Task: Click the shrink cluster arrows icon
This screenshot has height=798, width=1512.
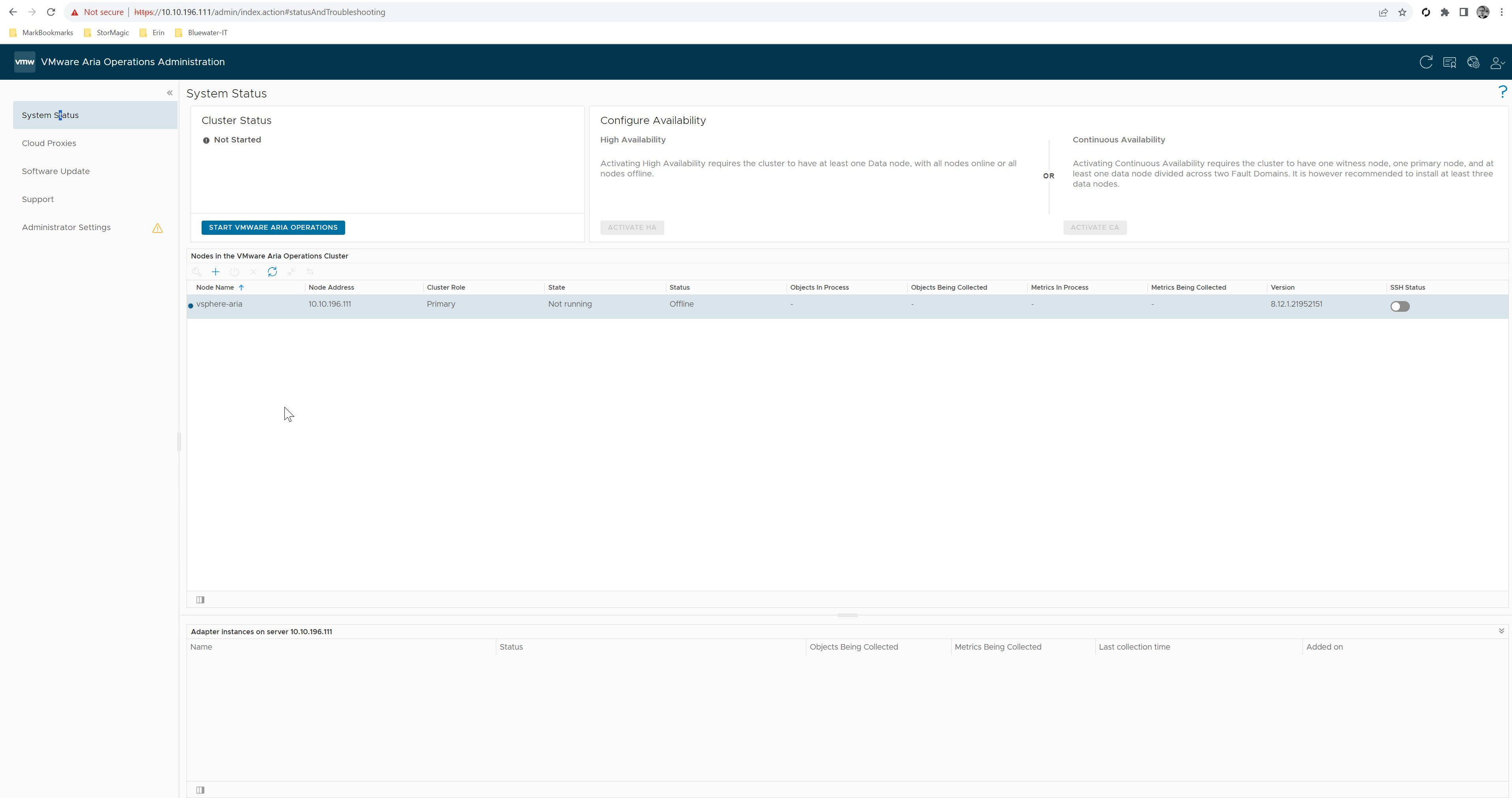Action: pos(291,272)
